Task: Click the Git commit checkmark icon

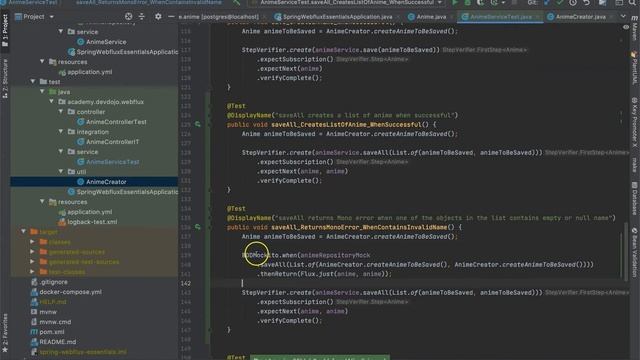Action: pyautogui.click(x=560, y=2)
